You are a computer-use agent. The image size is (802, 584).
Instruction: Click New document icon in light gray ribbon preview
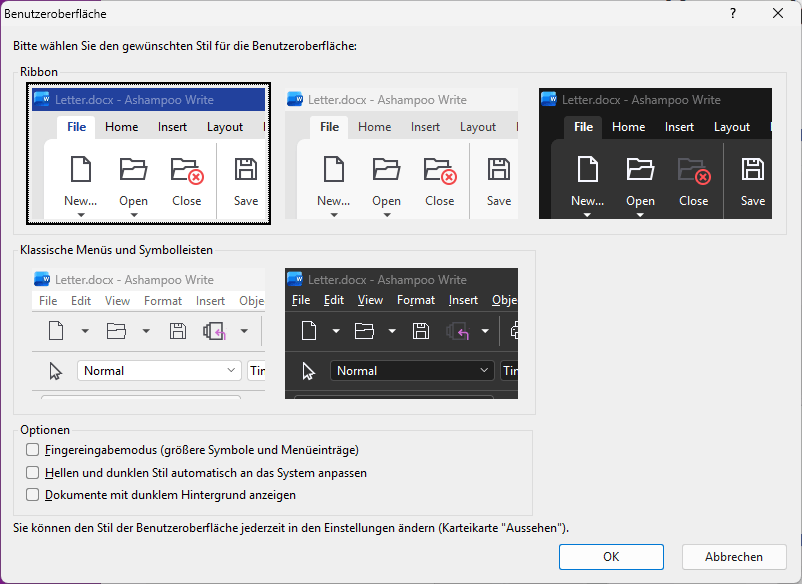tap(334, 169)
